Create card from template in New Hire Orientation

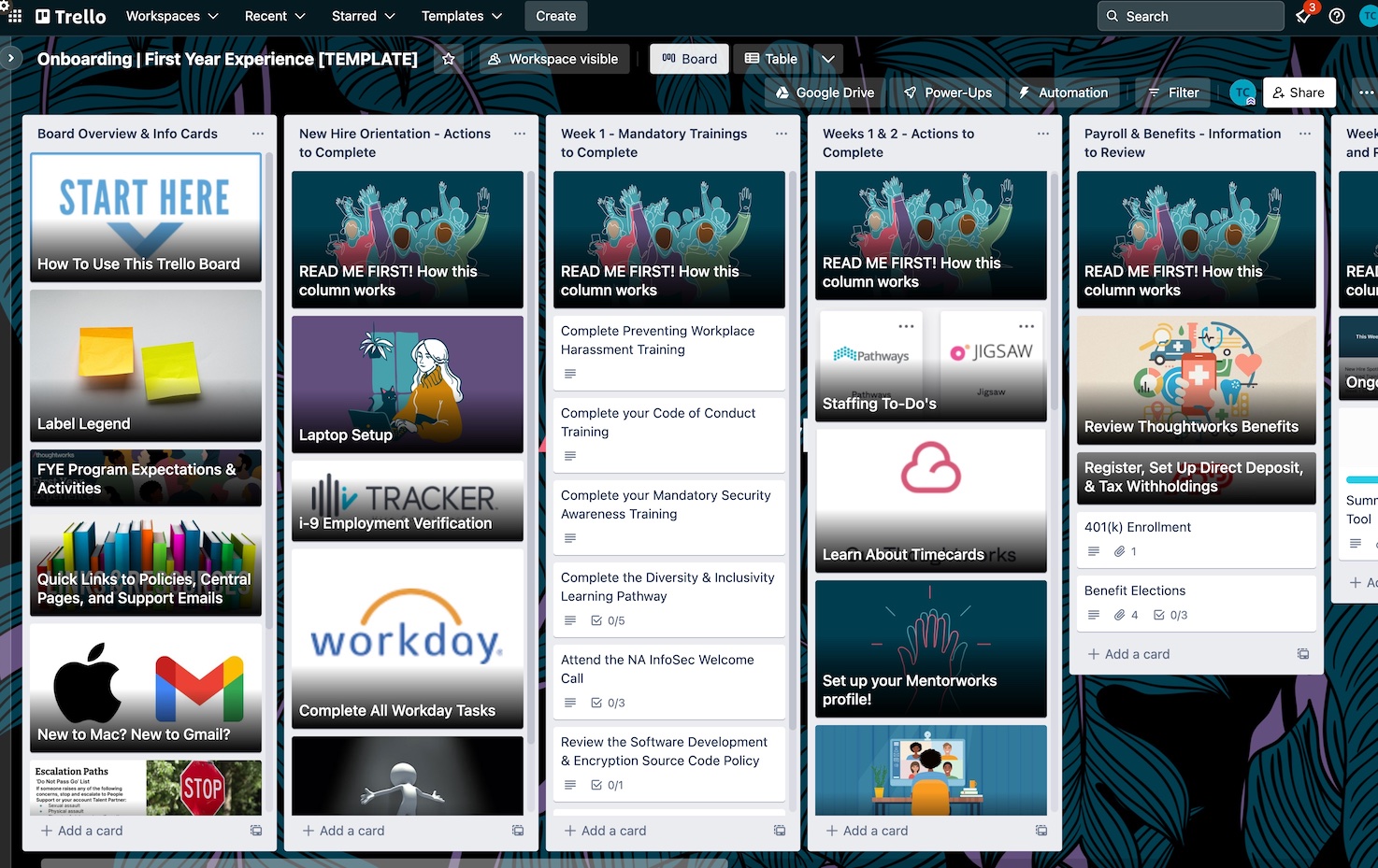(518, 831)
